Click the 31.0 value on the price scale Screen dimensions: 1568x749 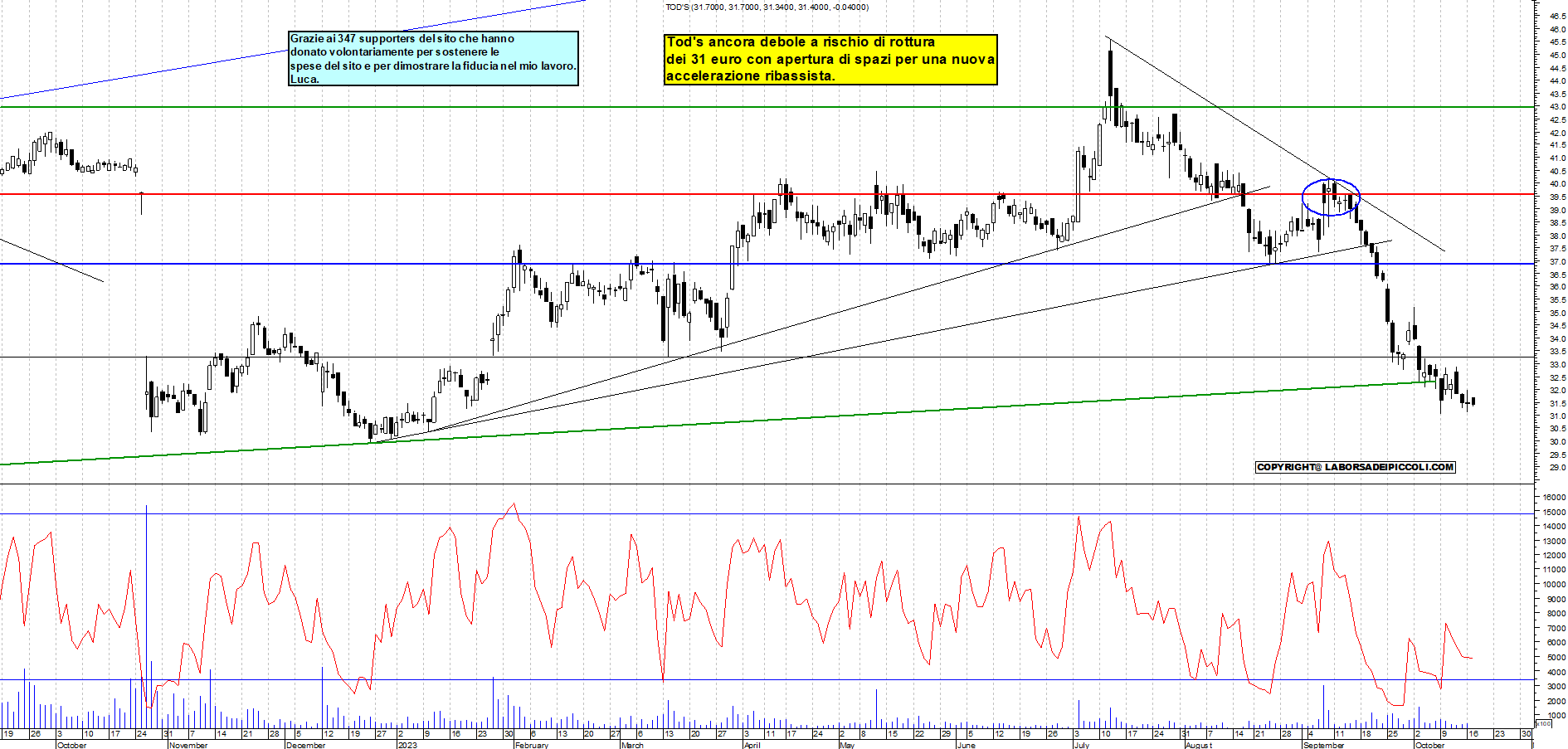point(1557,416)
